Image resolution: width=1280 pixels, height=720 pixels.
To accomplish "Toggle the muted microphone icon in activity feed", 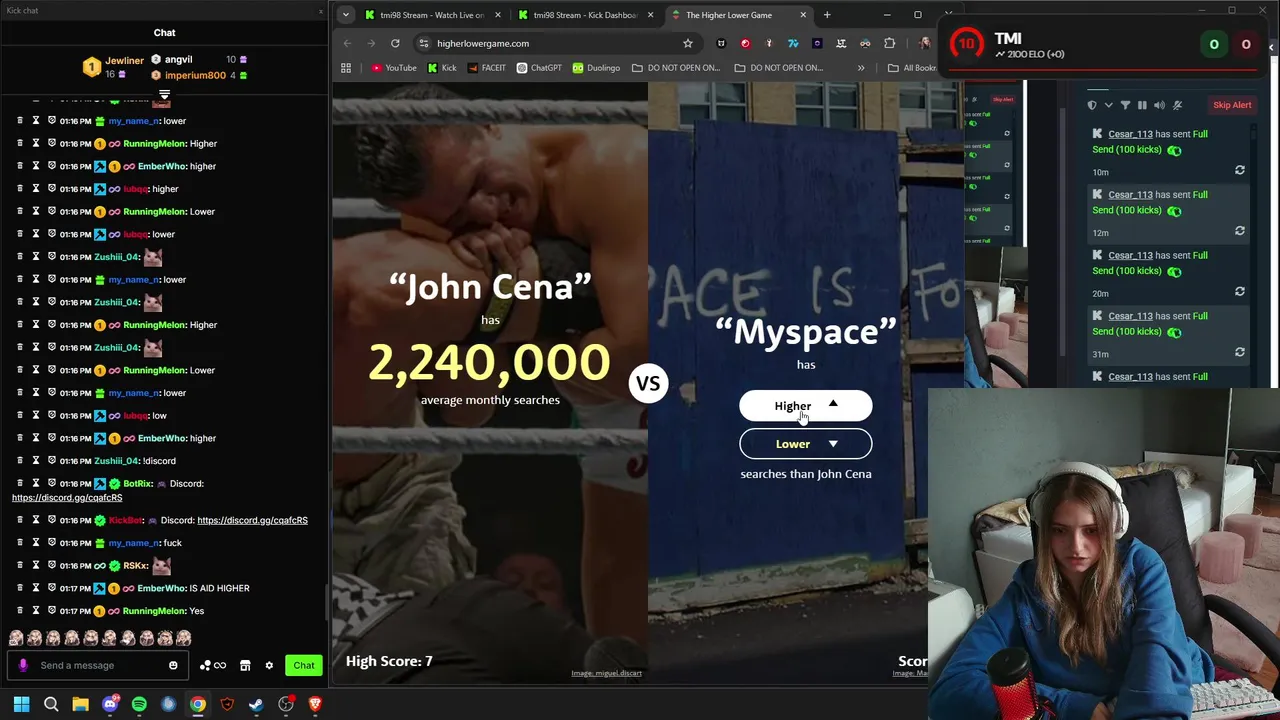I will pos(1177,105).
